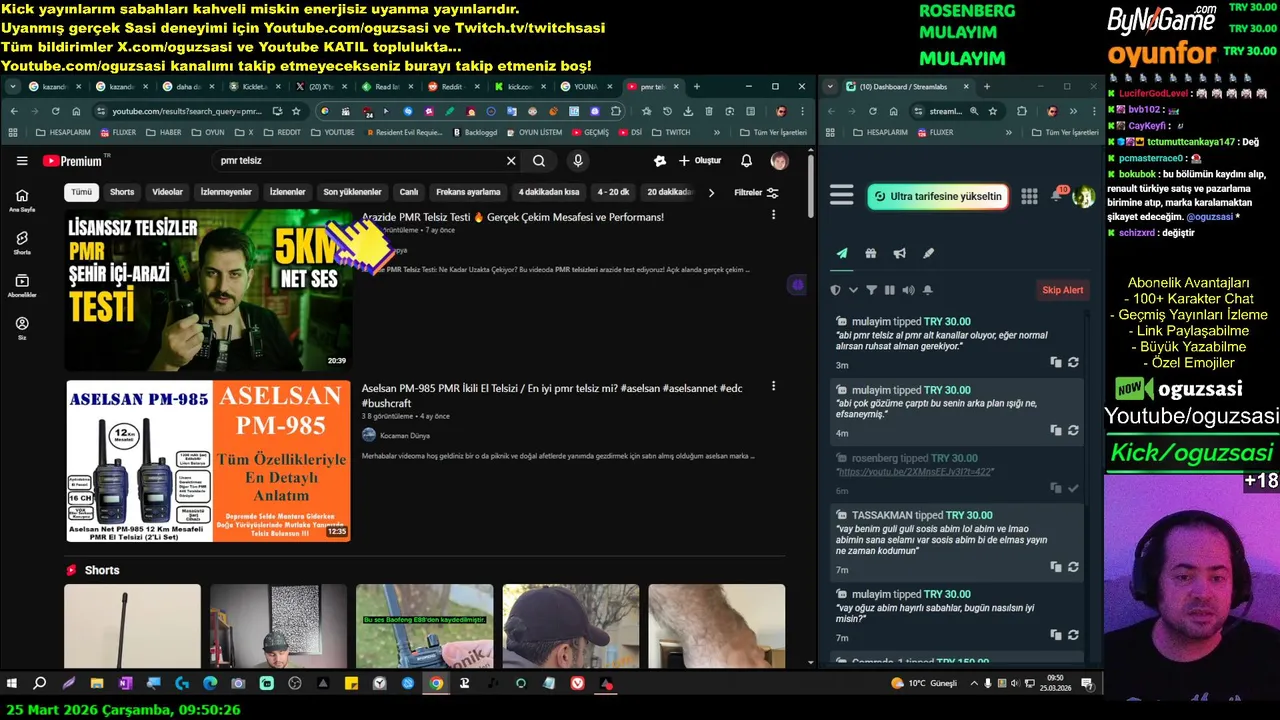1280x720 pixels.
Task: Show more filter chips with right arrow
Action: click(711, 192)
